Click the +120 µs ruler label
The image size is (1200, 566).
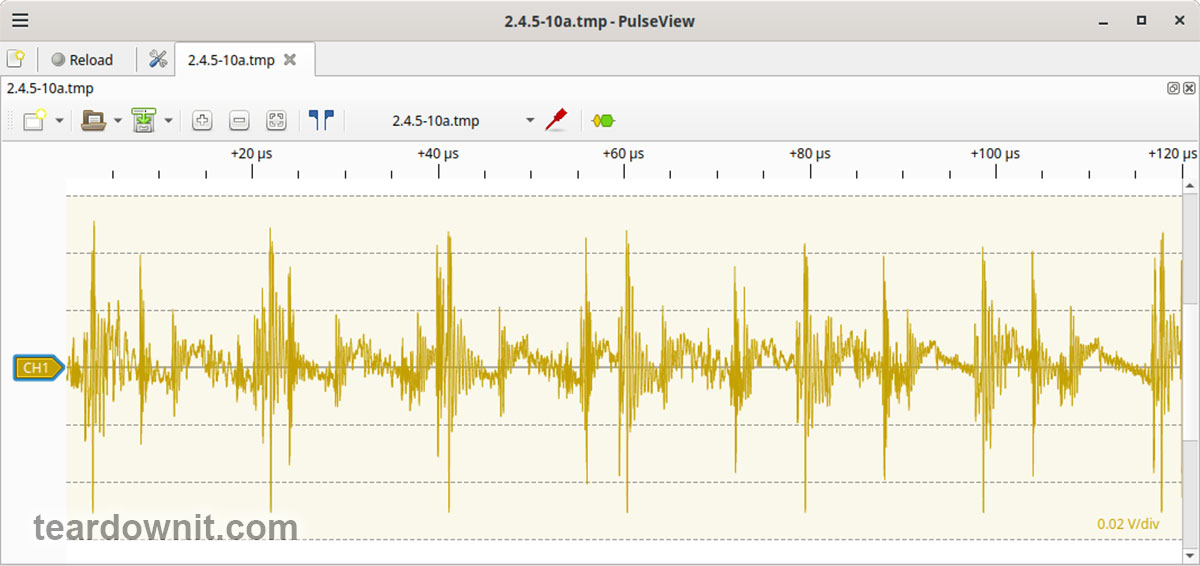pos(1172,154)
